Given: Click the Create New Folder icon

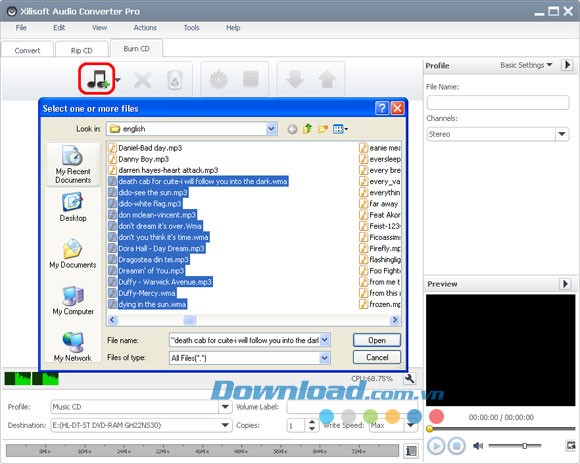Looking at the screenshot, I should click(x=323, y=129).
